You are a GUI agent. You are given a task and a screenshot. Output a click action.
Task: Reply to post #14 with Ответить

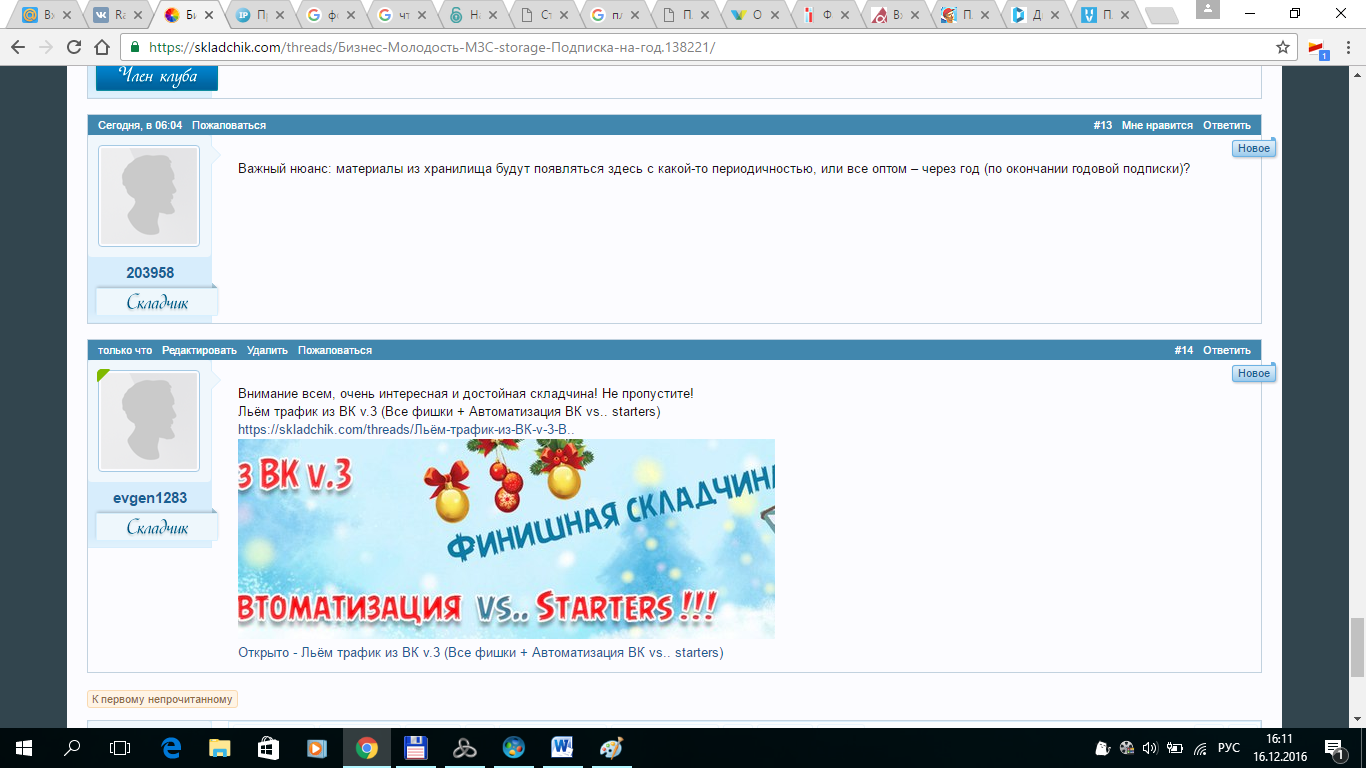(x=1227, y=350)
